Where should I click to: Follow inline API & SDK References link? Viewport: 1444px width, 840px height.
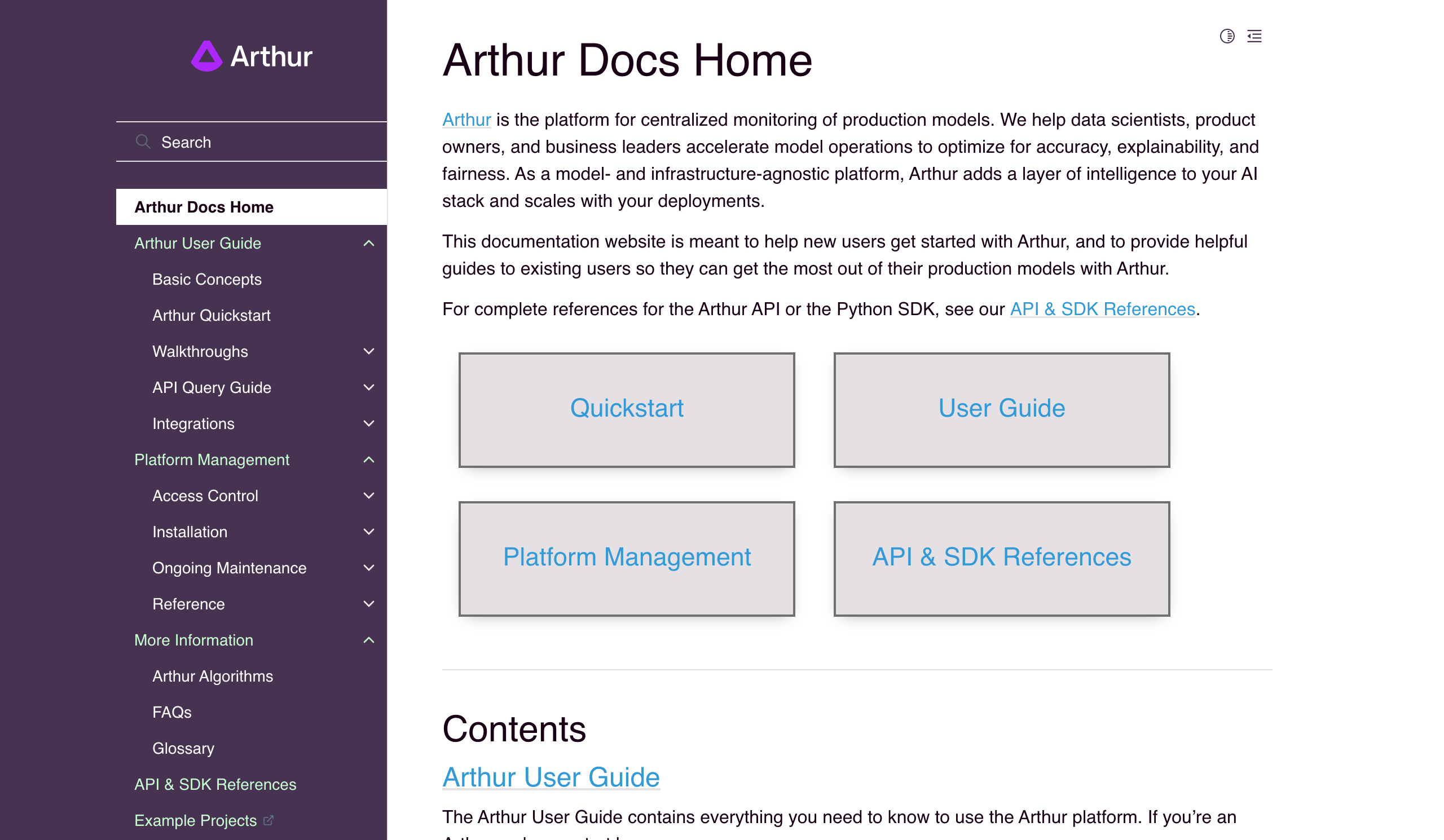click(1103, 309)
